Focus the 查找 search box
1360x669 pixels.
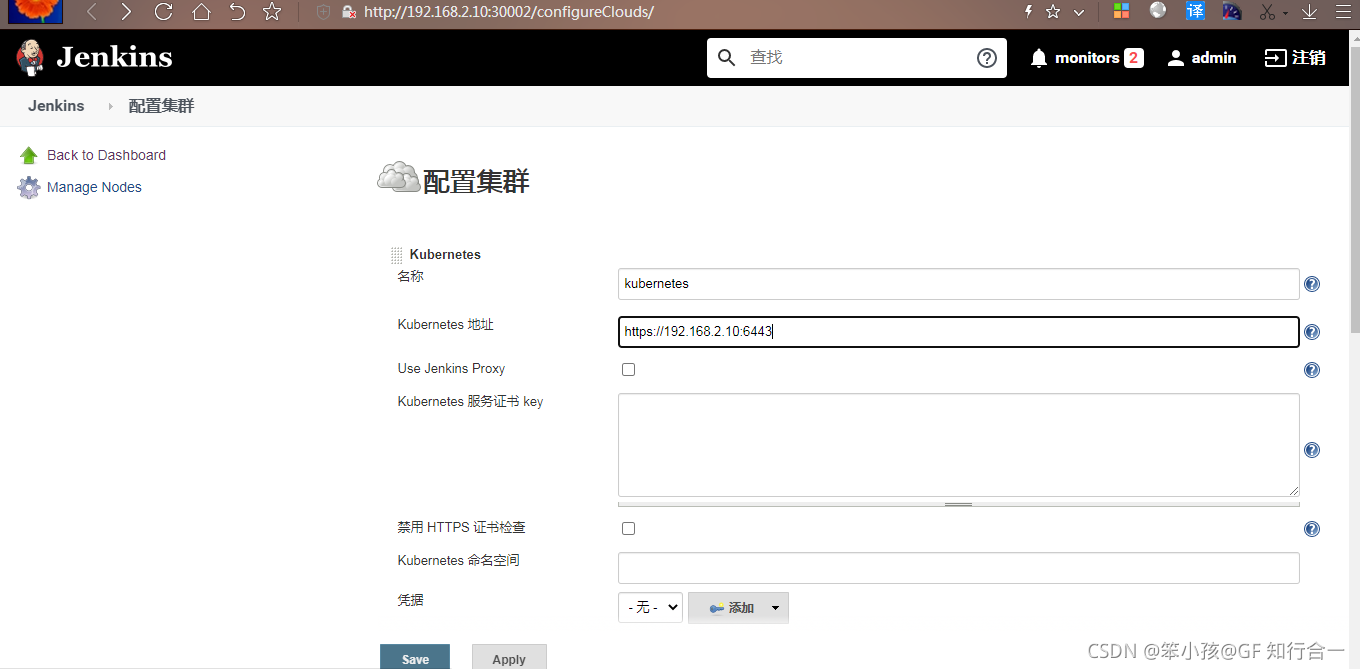(856, 58)
